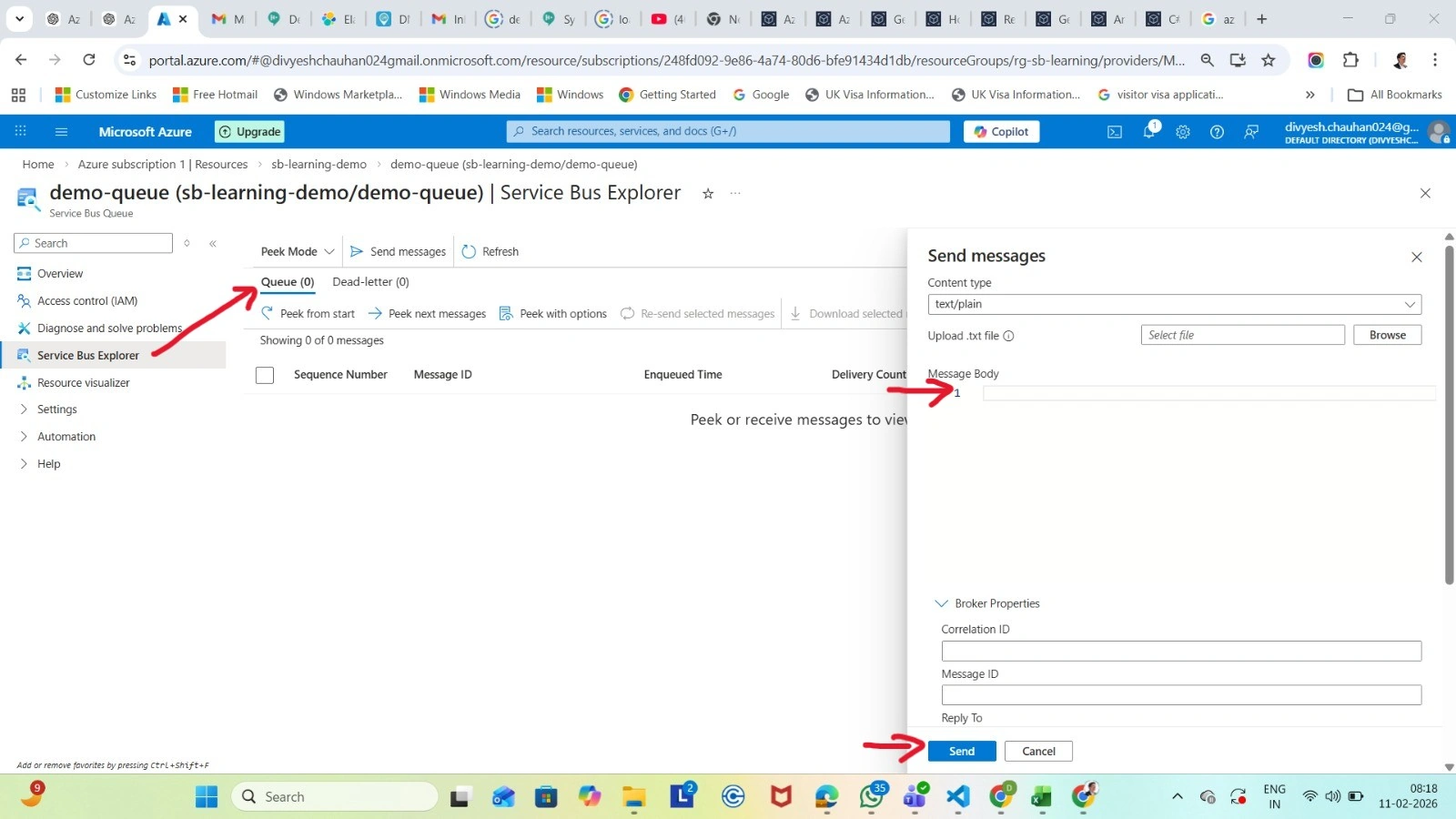Screen dimensions: 1456x819
Task: Open the Azure account profile avatar
Action: [1439, 132]
